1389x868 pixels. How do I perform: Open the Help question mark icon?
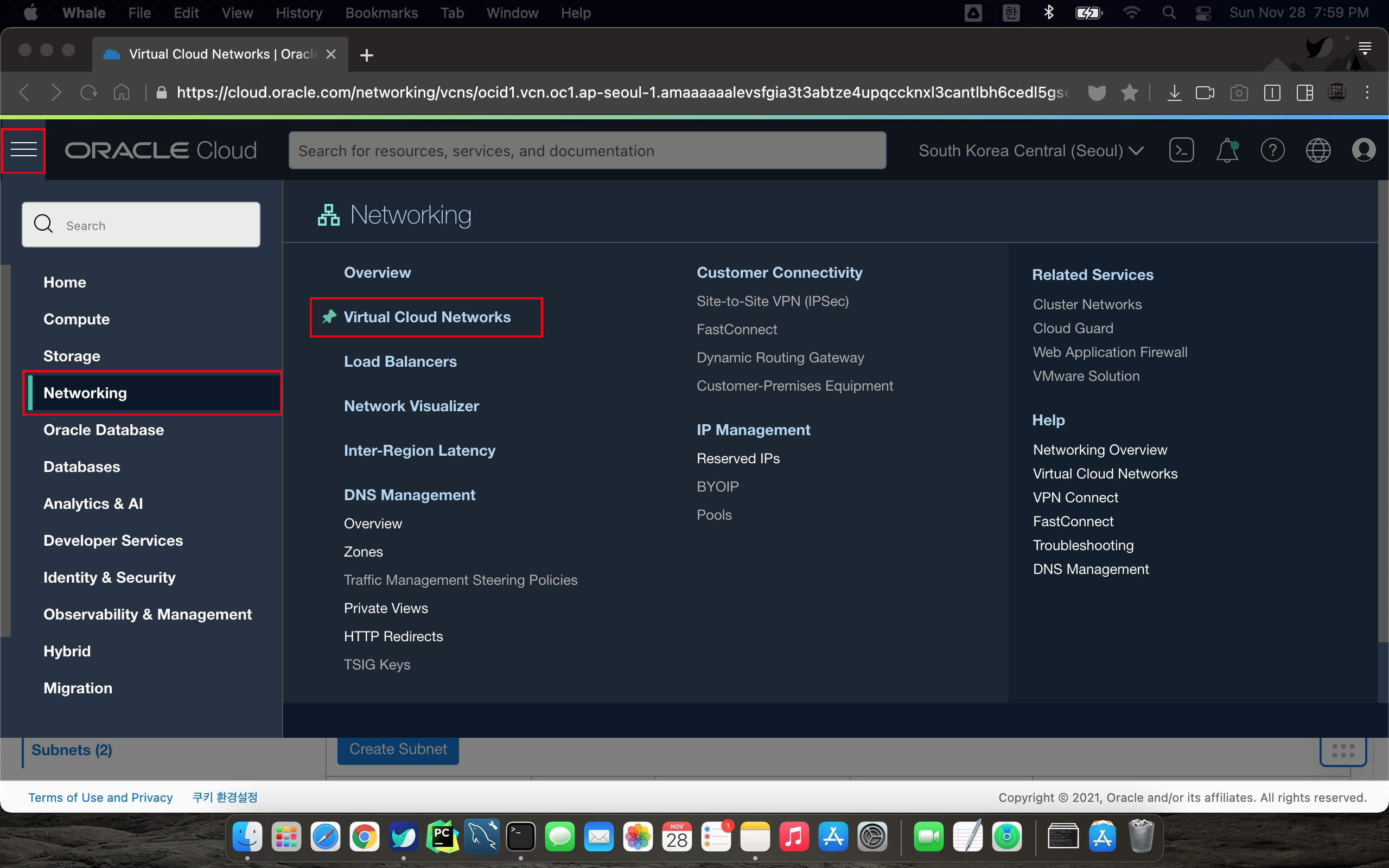[x=1272, y=150]
